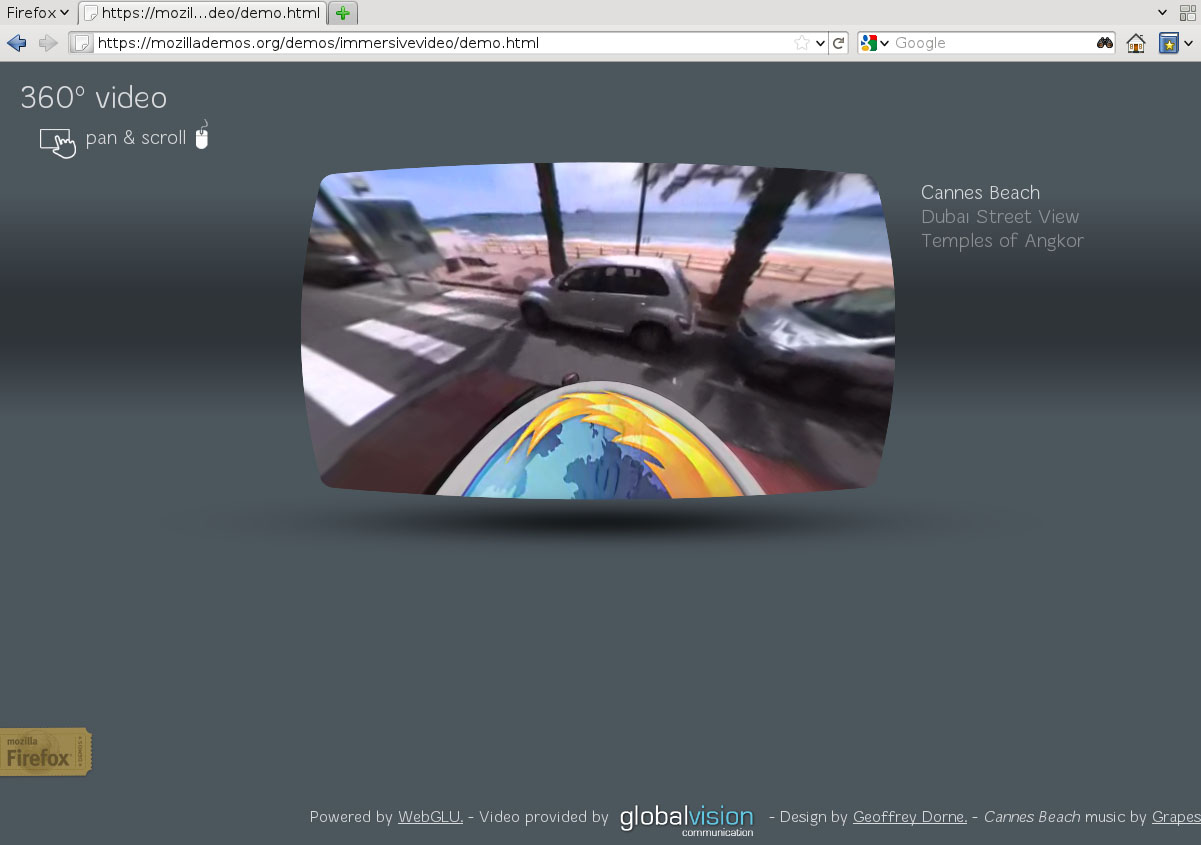Follow the WebGLU link in the footer

point(429,817)
